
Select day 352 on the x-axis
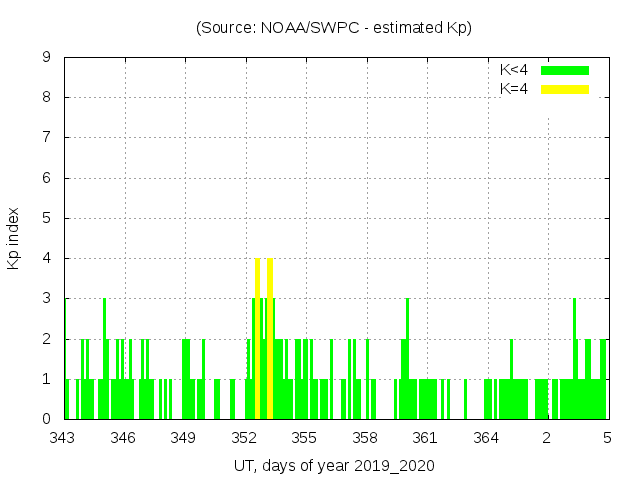pyautogui.click(x=245, y=438)
